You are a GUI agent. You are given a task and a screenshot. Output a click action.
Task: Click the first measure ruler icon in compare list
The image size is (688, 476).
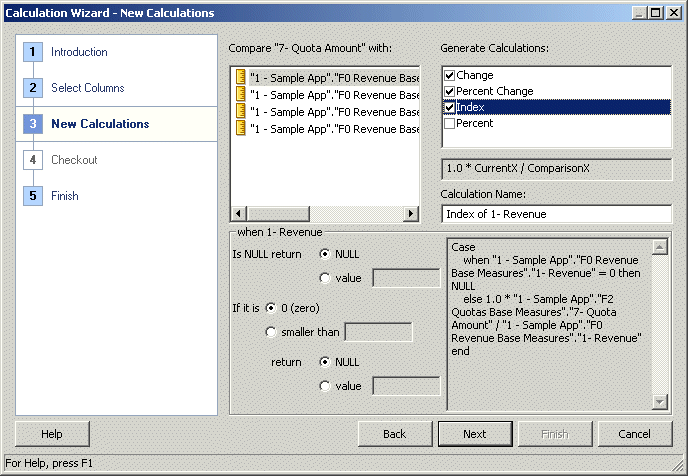tap(240, 77)
